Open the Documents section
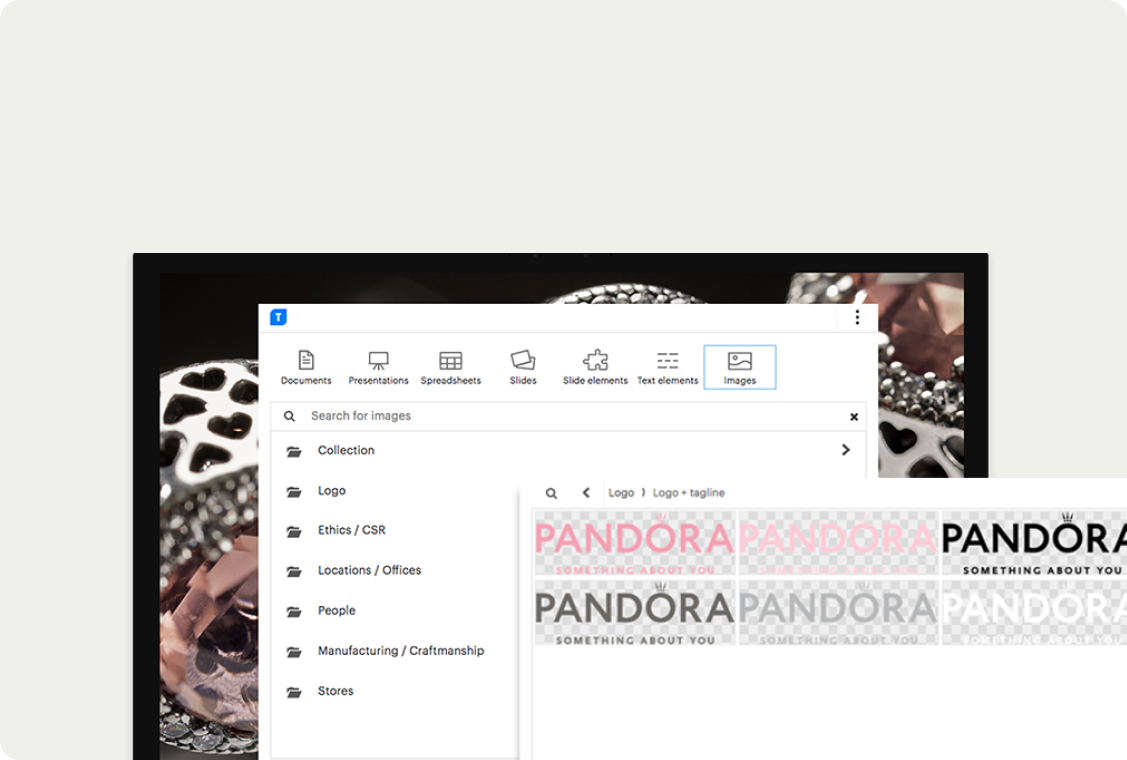The width and height of the screenshot is (1127, 760). [305, 365]
